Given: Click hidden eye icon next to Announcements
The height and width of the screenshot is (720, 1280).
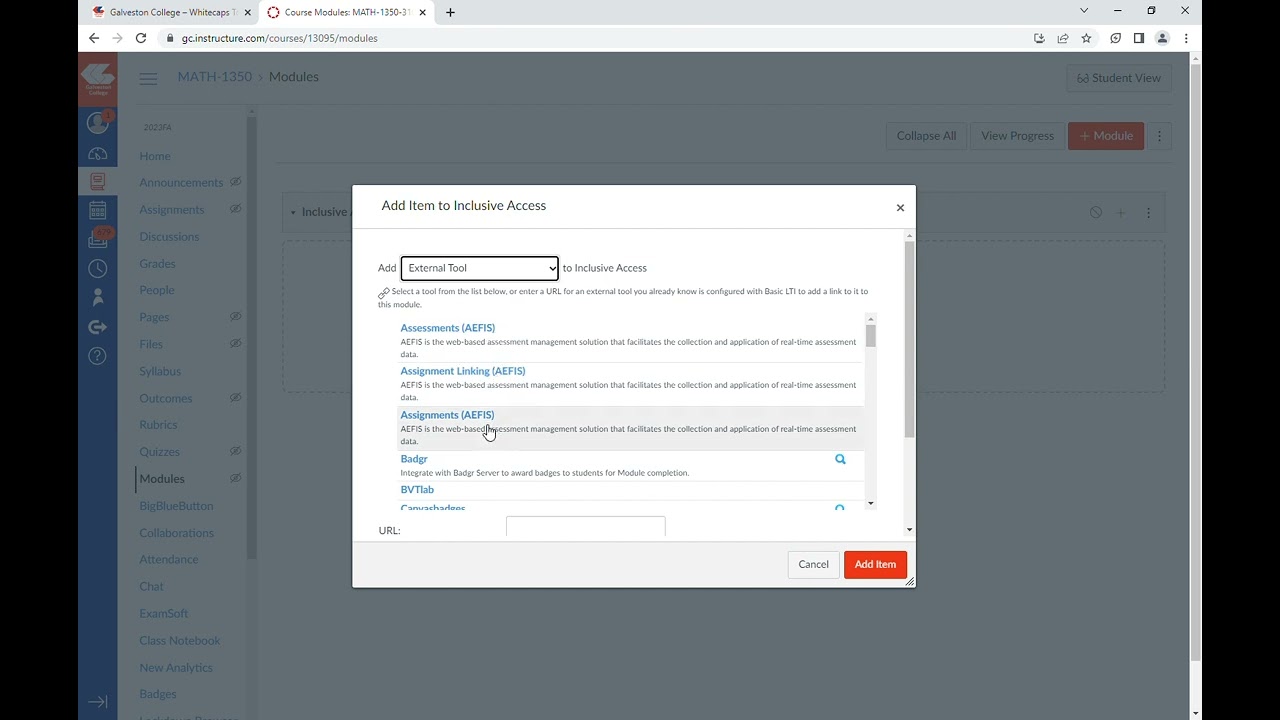Looking at the screenshot, I should 236,182.
